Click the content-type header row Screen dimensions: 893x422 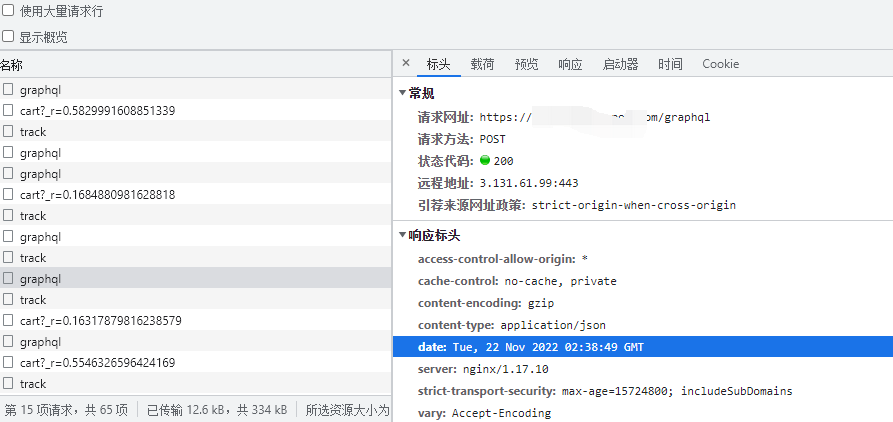(512, 325)
